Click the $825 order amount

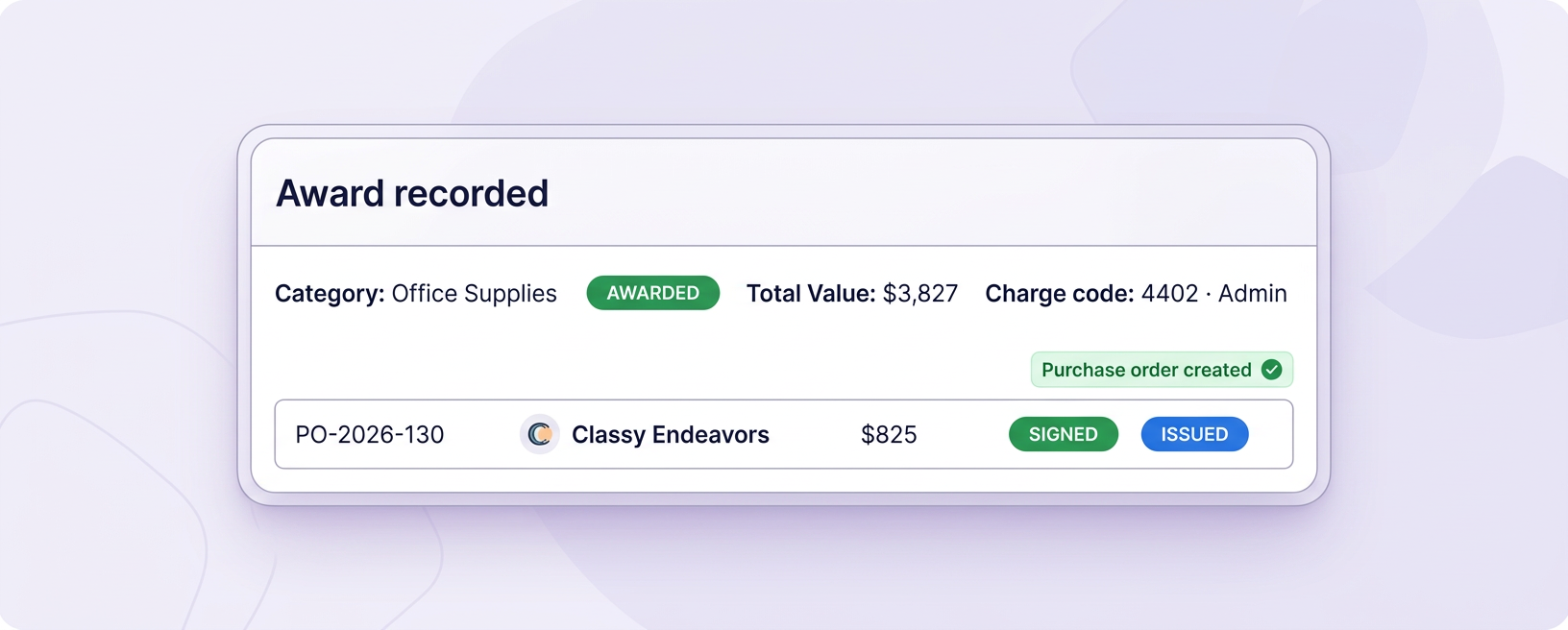(x=889, y=434)
